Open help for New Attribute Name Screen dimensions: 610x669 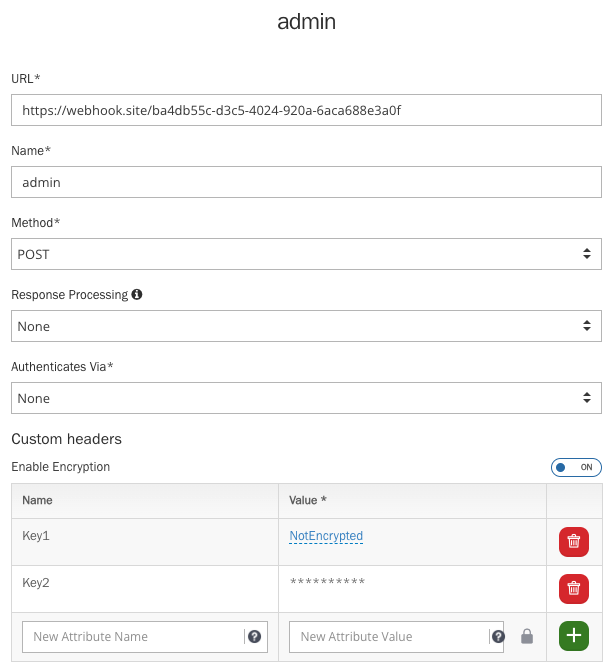coord(255,636)
